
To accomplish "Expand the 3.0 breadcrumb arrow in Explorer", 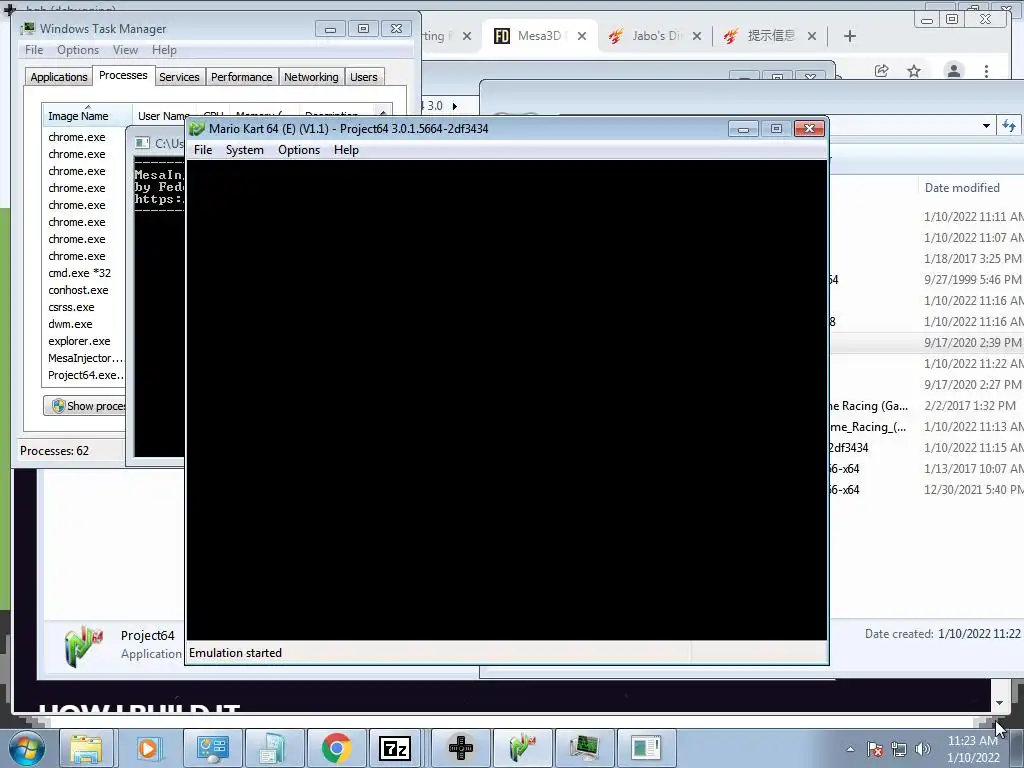I will pyautogui.click(x=455, y=106).
